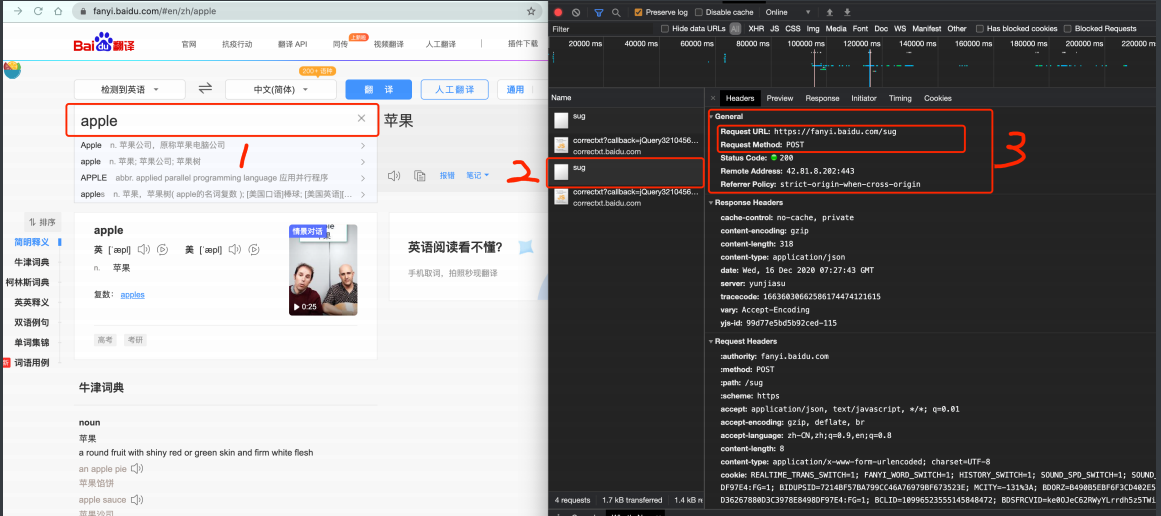Check the Hide data URLs checkbox

(664, 29)
